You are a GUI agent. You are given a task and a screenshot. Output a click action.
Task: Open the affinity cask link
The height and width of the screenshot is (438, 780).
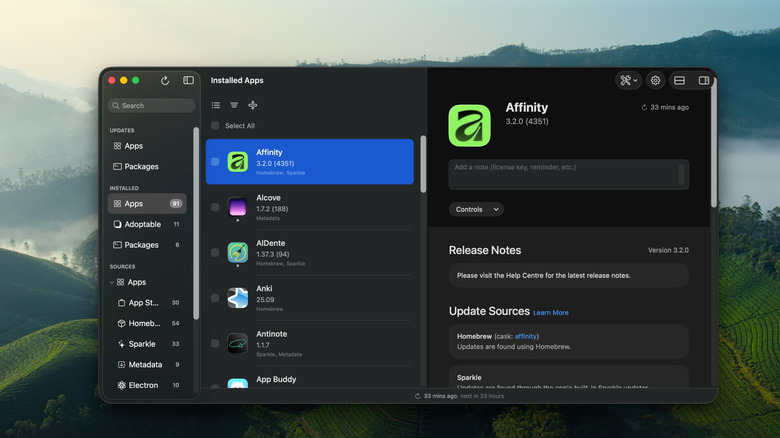click(525, 336)
